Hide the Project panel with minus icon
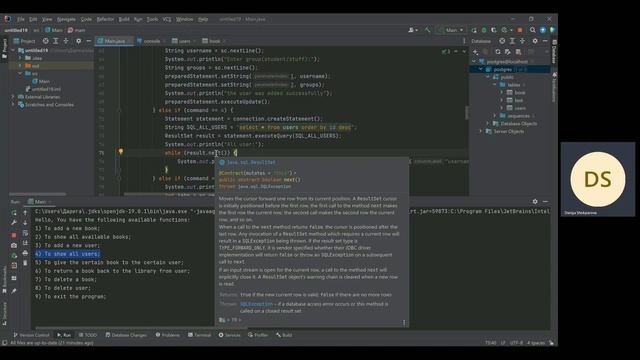Image resolution: width=640 pixels, height=360 pixels. tap(89, 41)
